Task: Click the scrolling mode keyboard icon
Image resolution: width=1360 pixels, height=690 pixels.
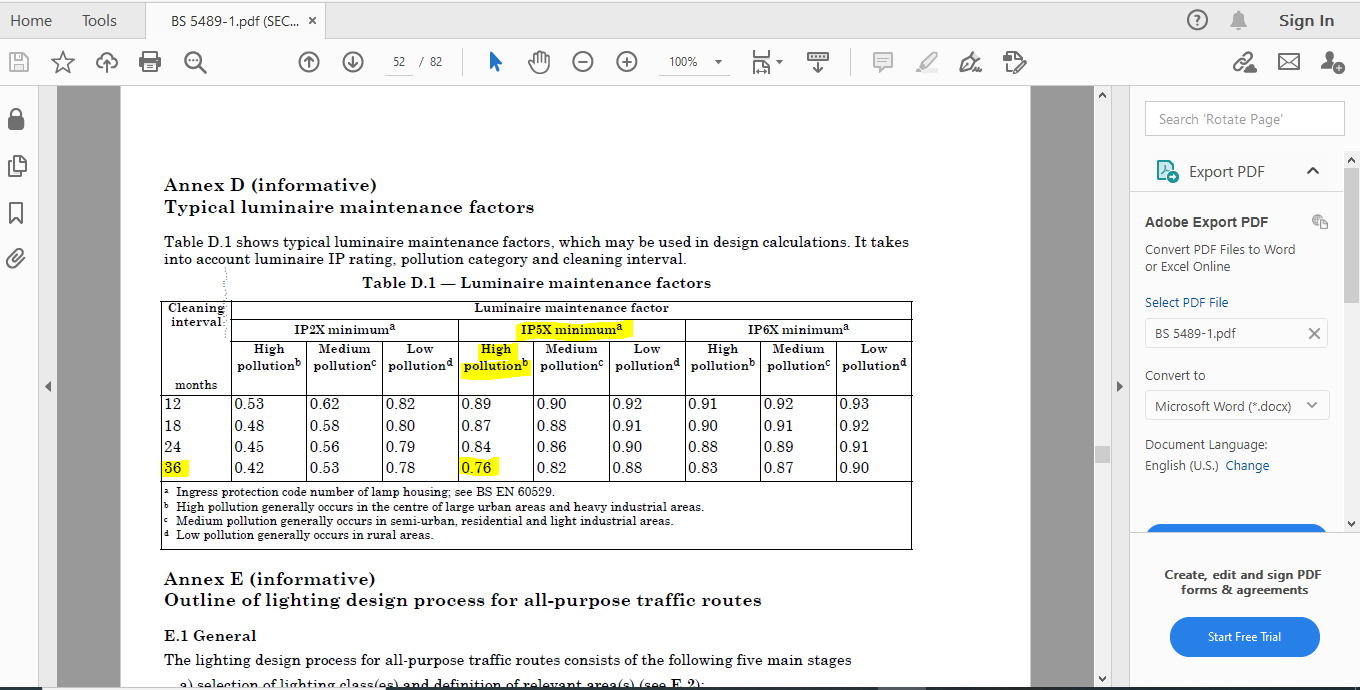Action: coord(818,62)
